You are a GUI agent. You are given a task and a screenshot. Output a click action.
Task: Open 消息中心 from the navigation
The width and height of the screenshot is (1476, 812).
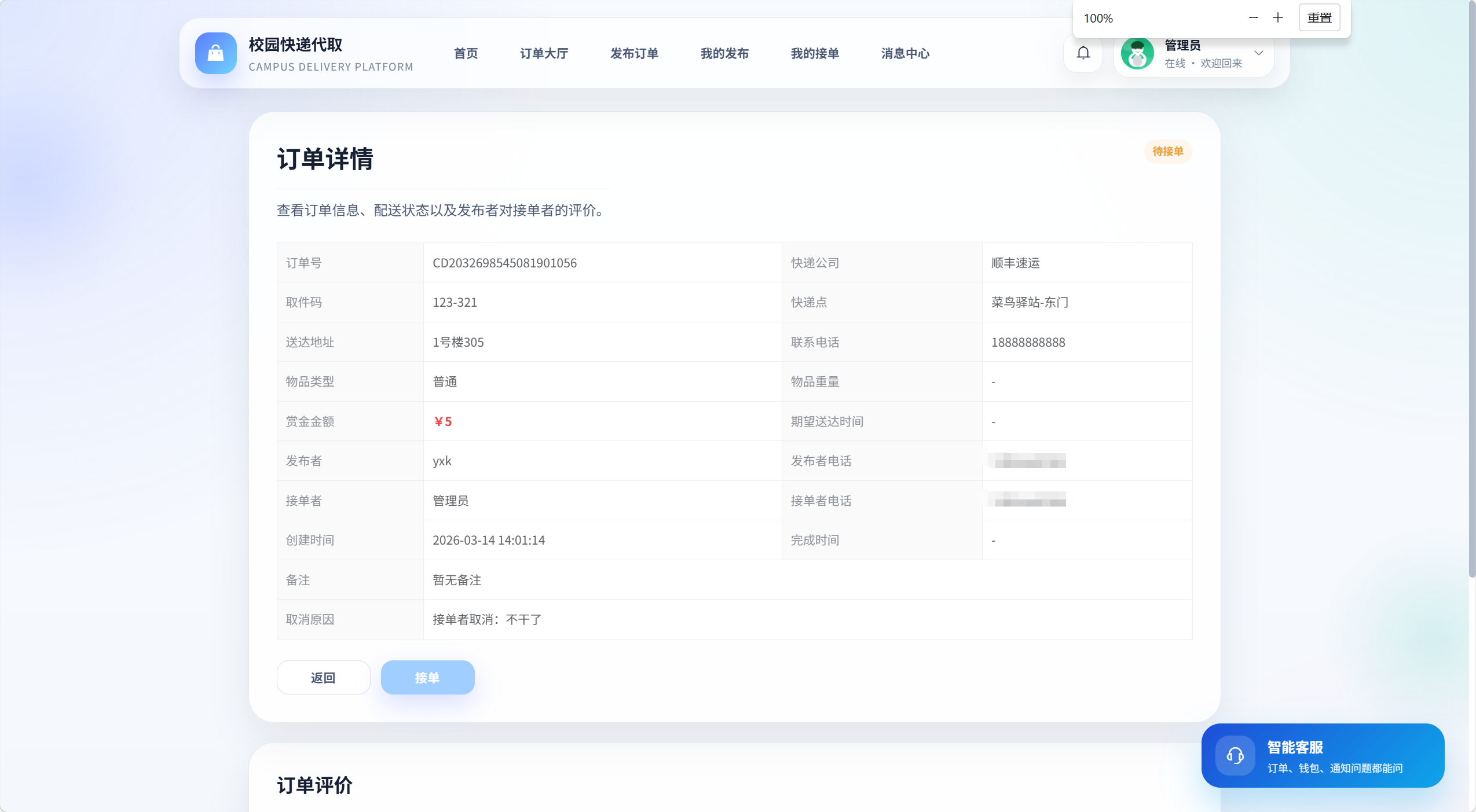tap(905, 53)
